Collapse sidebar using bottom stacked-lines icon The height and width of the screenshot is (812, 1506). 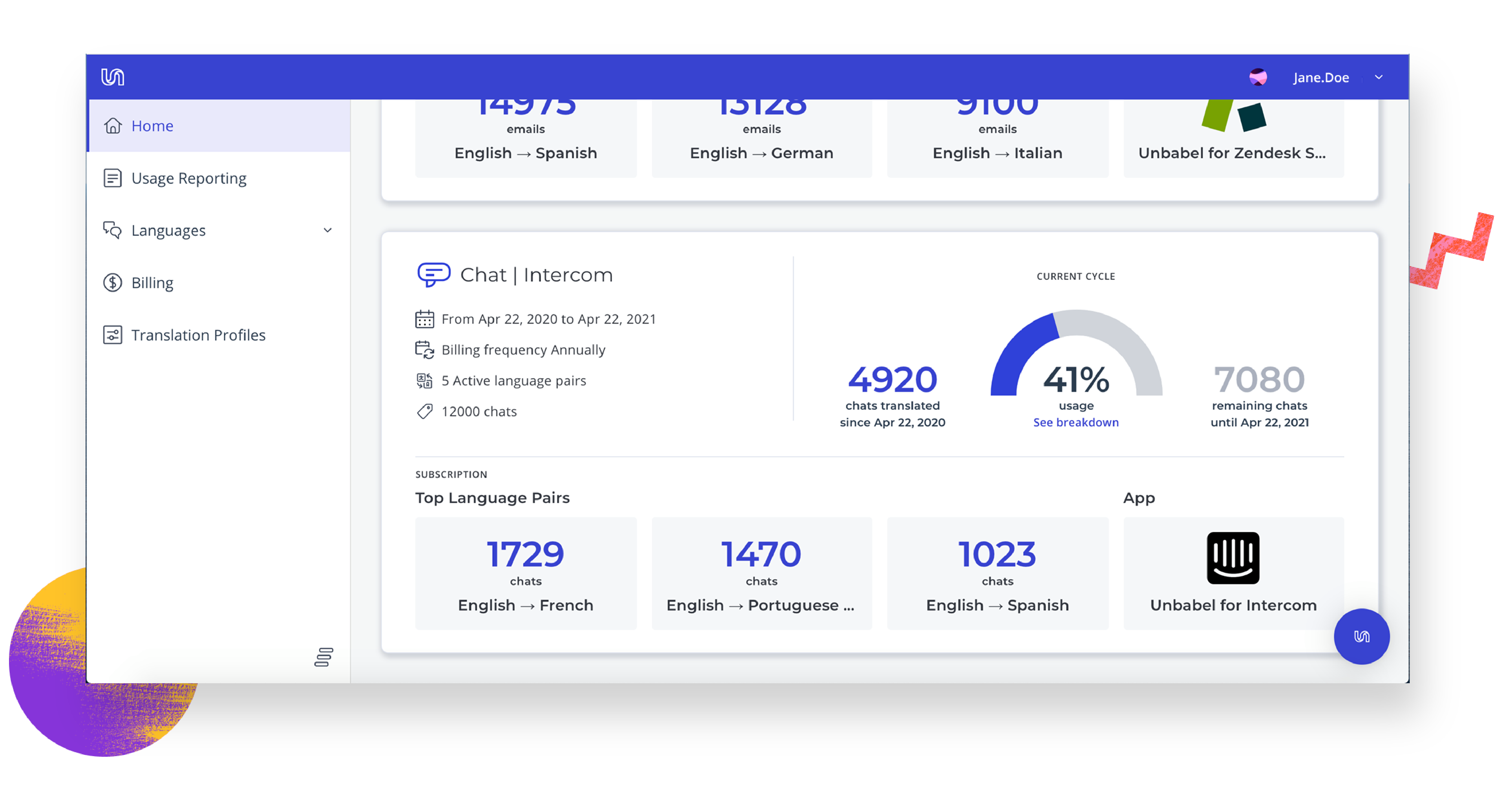point(323,657)
